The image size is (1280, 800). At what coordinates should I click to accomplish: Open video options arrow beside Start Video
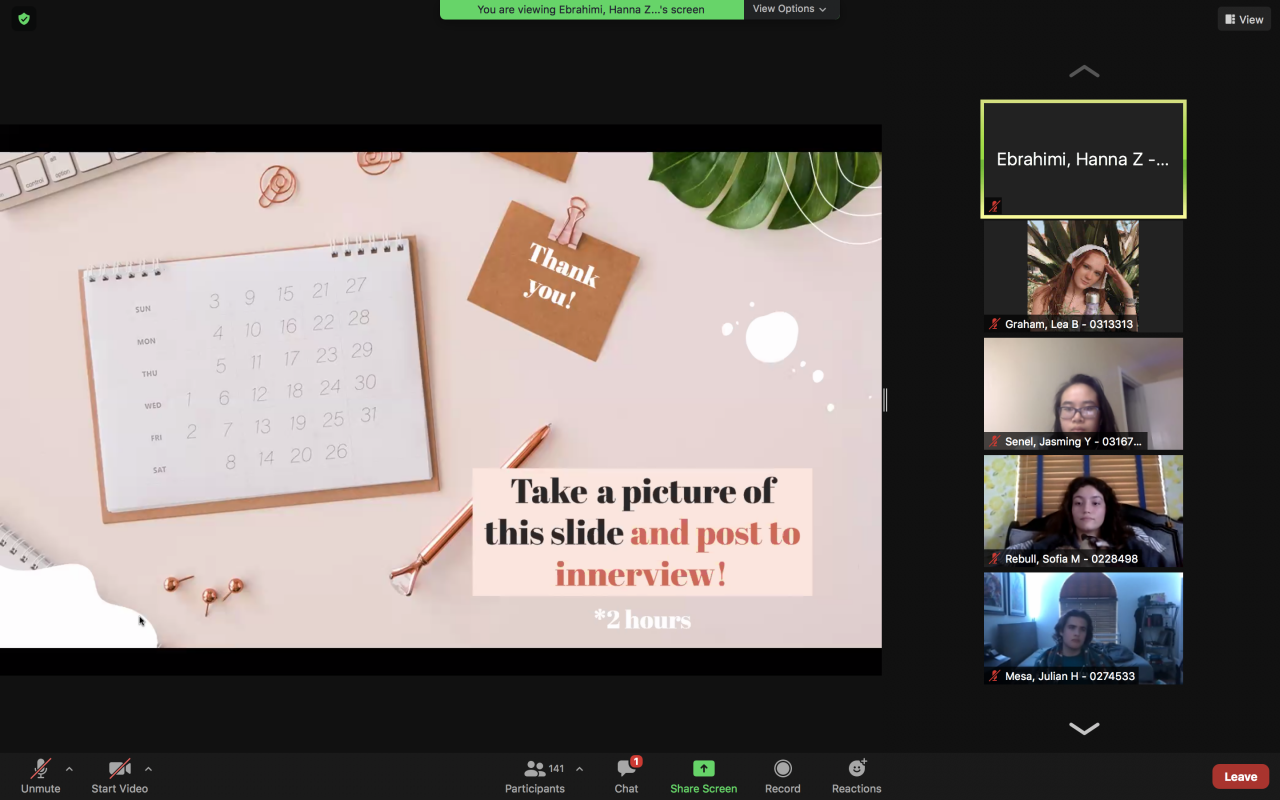point(148,769)
